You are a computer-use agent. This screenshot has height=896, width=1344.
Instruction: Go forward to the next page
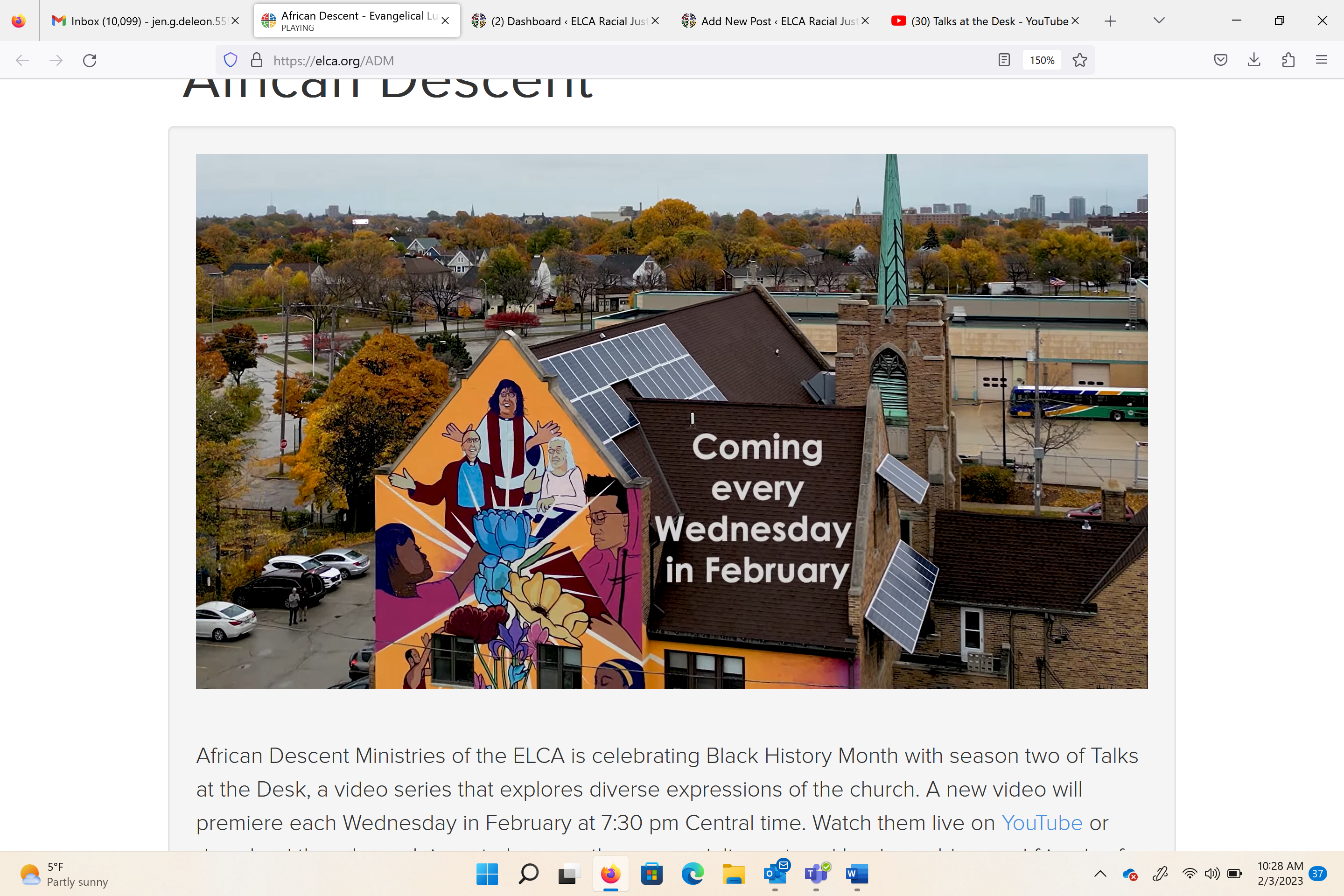(56, 60)
